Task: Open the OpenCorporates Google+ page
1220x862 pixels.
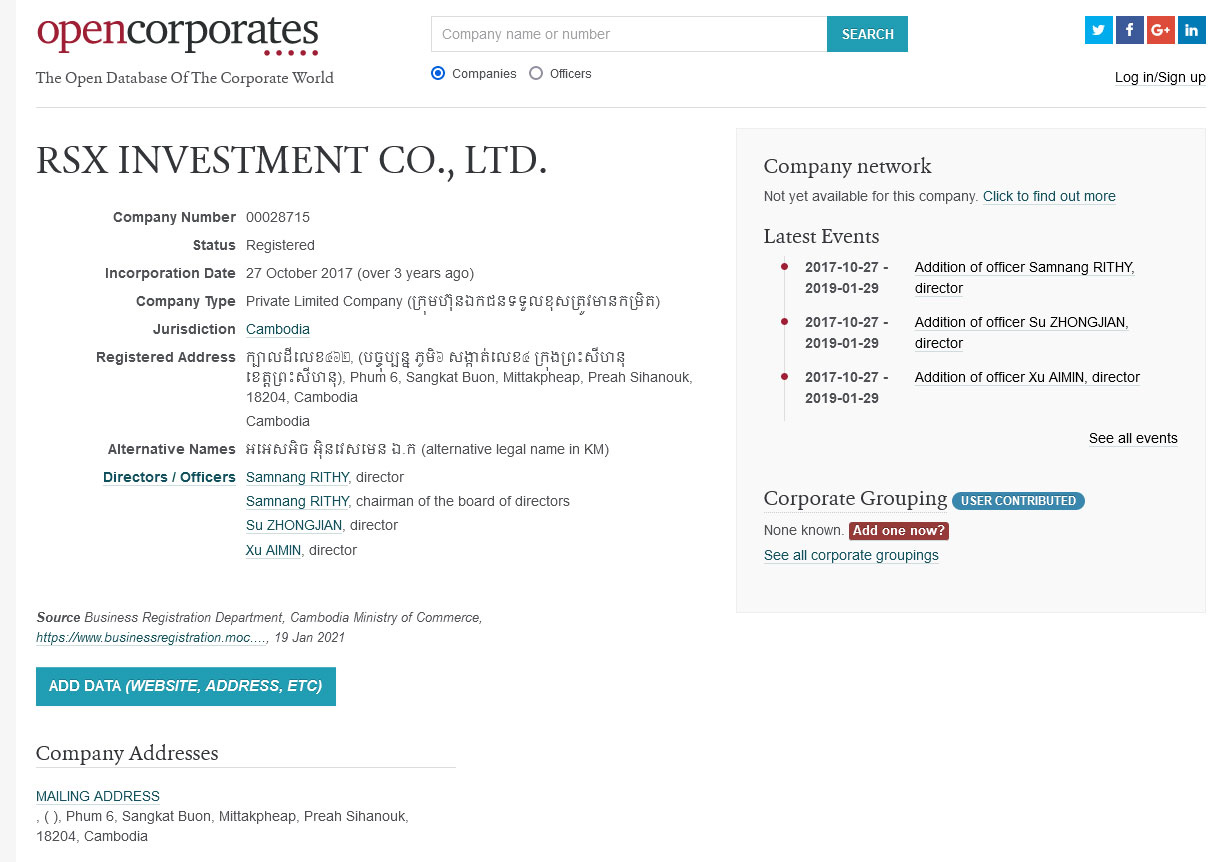Action: [1160, 30]
